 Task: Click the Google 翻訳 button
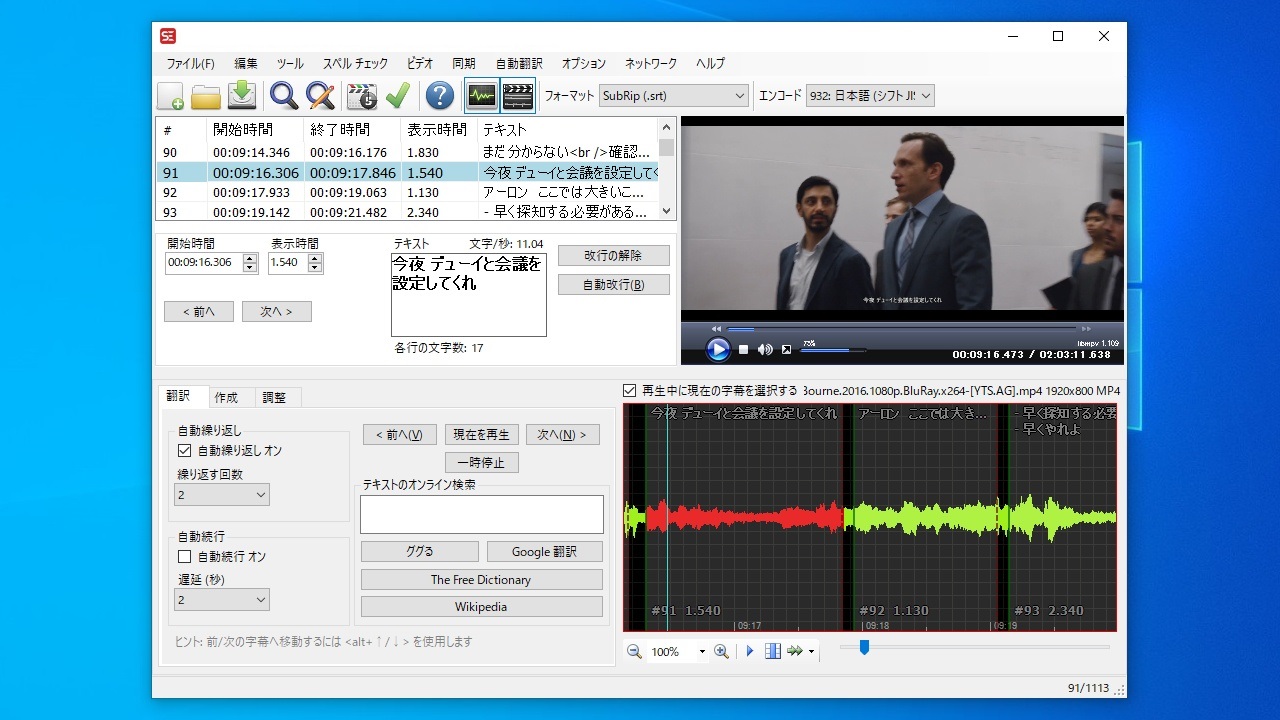point(545,551)
